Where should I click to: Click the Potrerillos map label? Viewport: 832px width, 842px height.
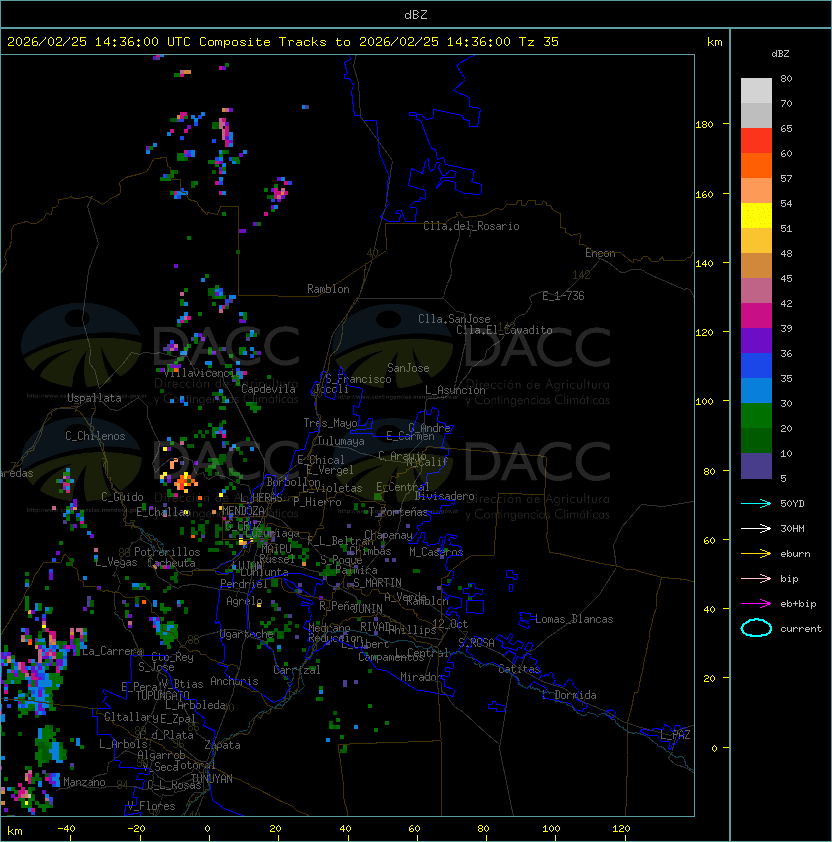pyautogui.click(x=167, y=552)
